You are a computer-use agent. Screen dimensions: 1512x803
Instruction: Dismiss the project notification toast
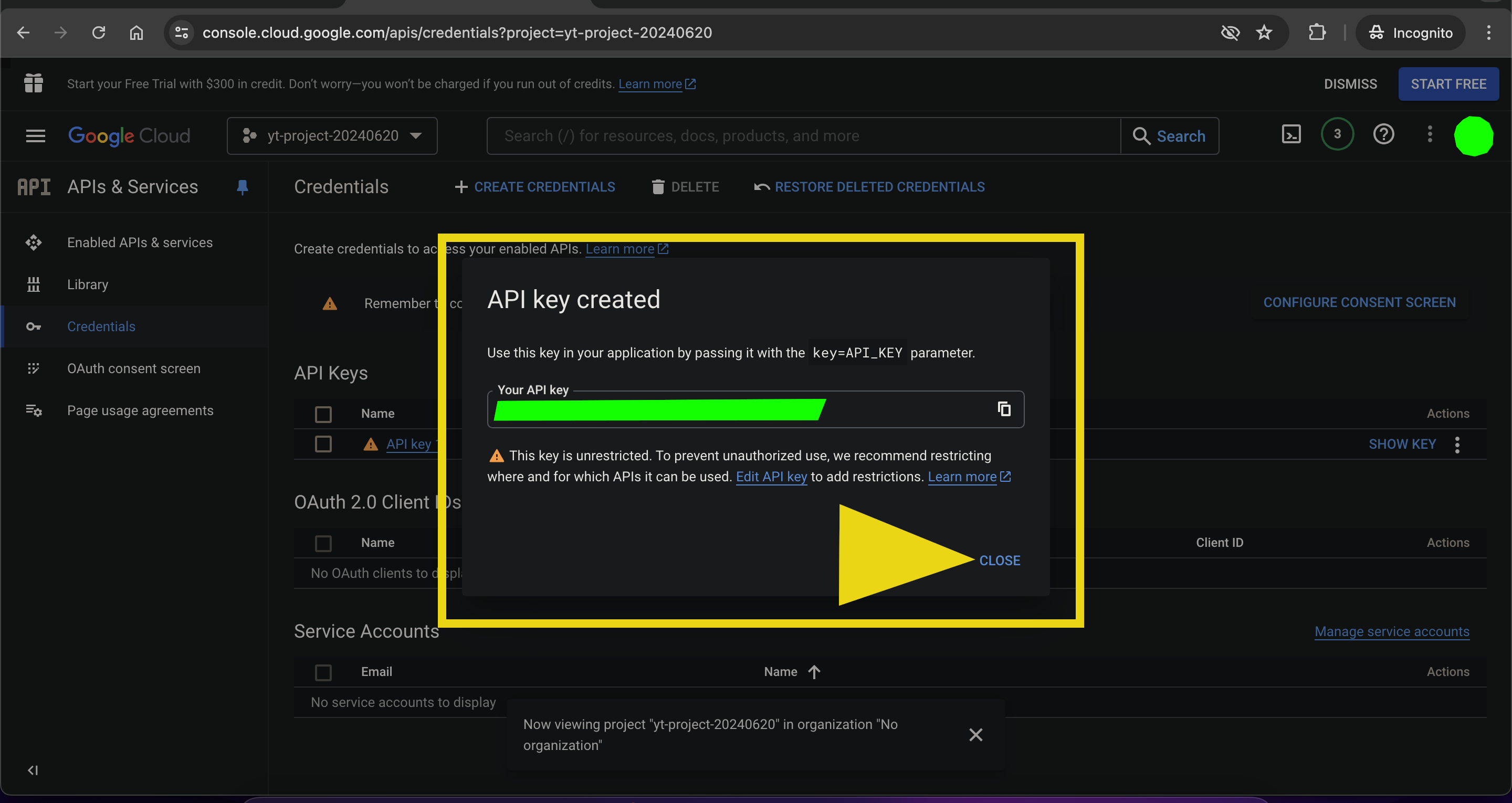[975, 735]
